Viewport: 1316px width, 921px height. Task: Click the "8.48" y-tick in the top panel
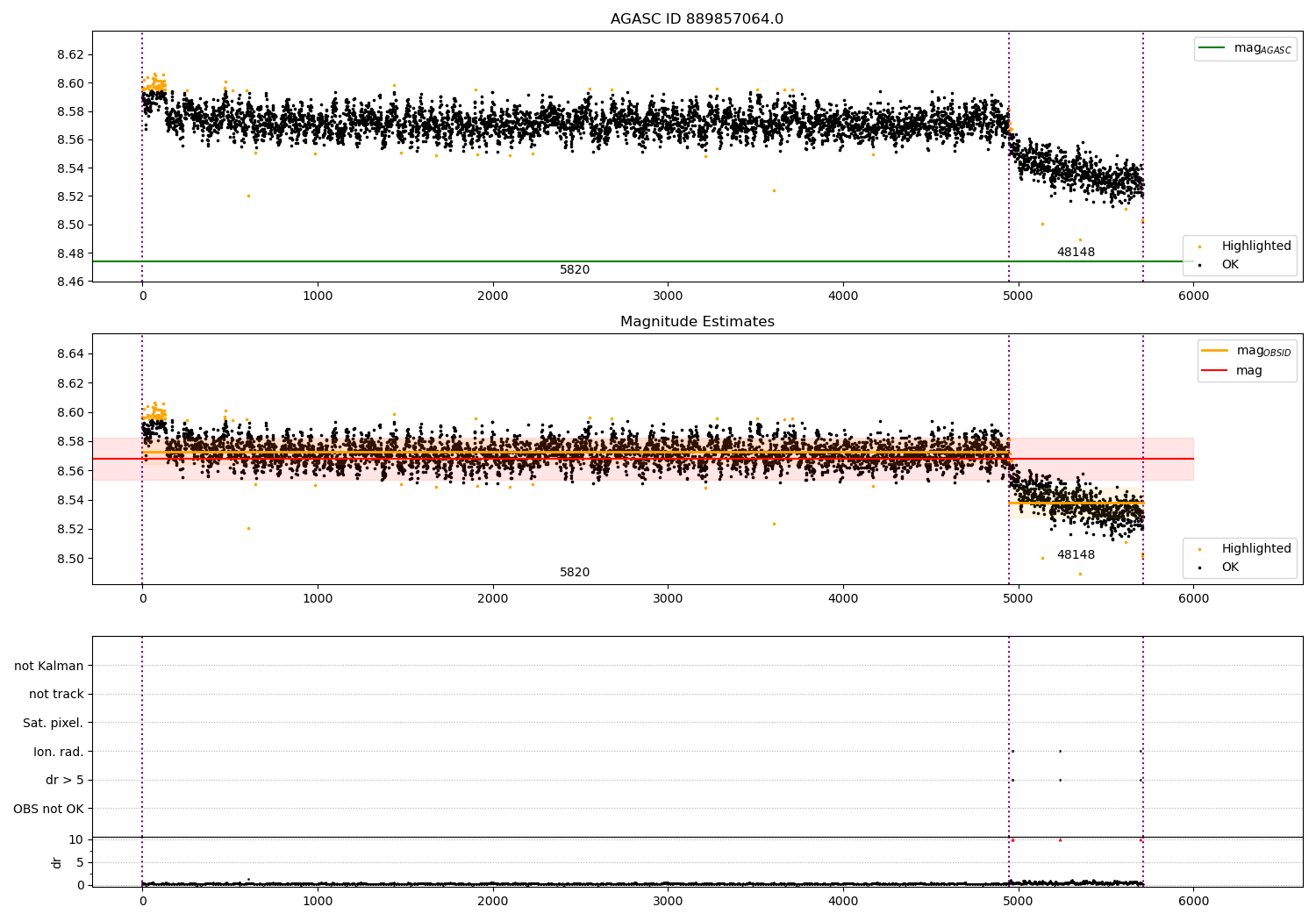(x=70, y=253)
